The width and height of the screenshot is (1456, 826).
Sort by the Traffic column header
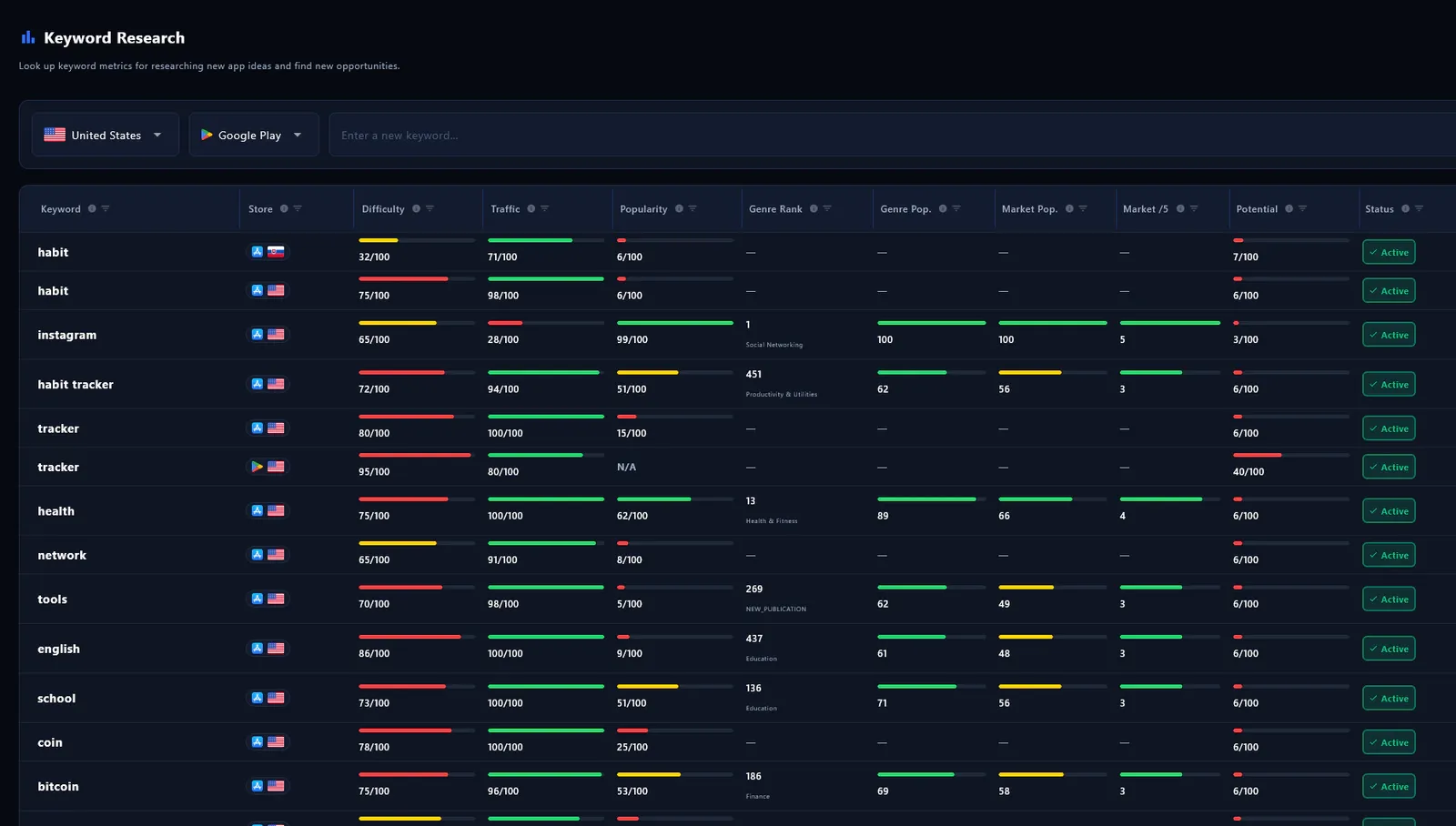coord(505,209)
